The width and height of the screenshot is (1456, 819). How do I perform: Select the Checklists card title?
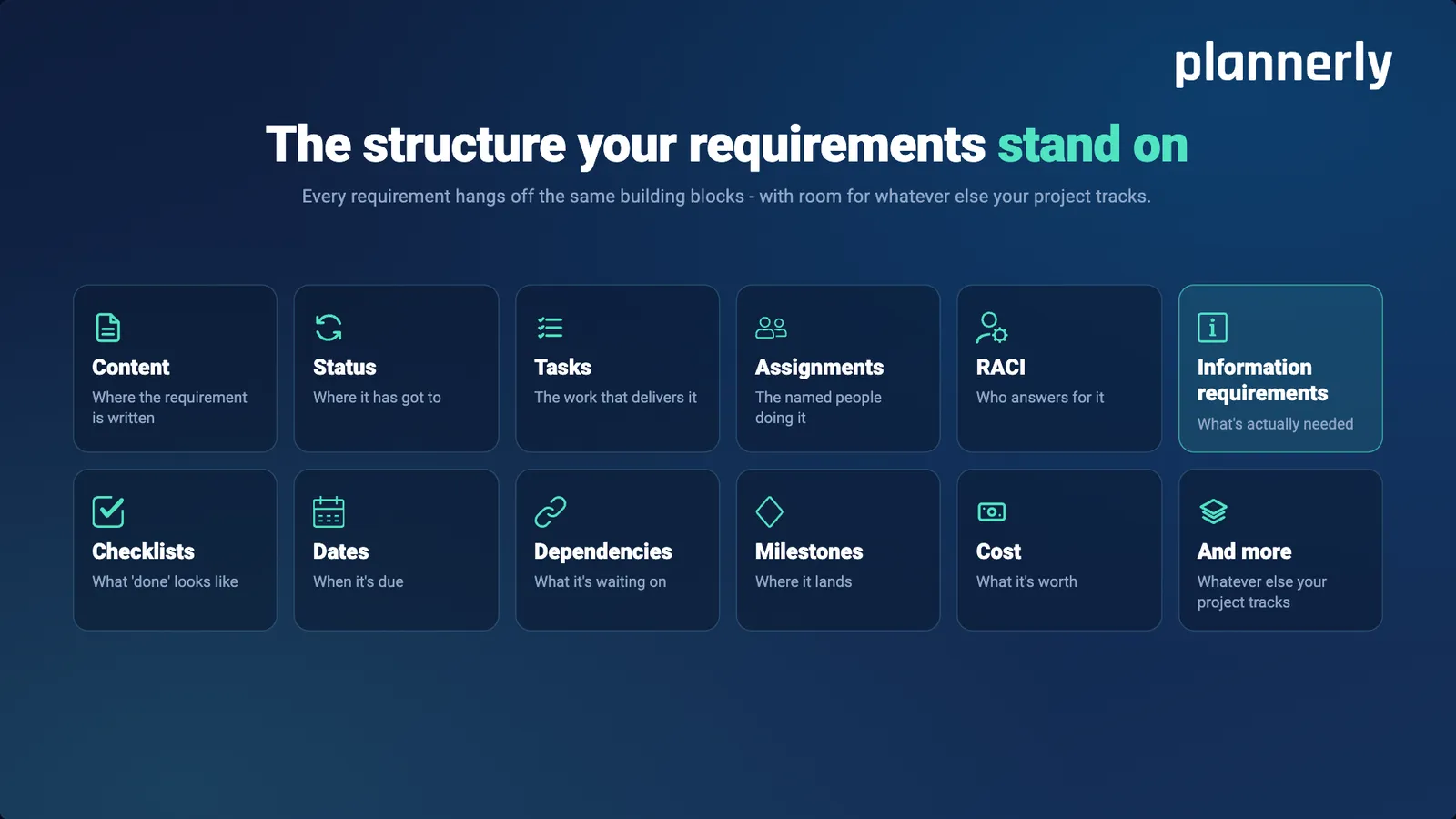[x=143, y=551]
